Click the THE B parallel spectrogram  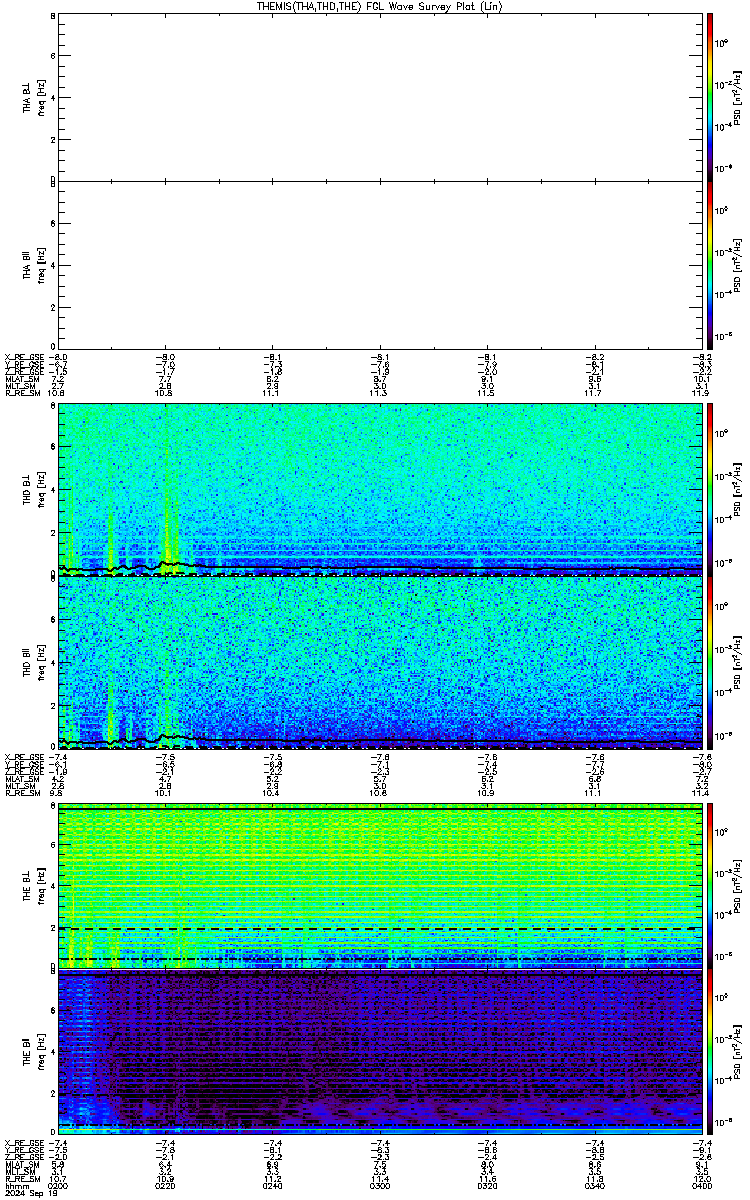point(380,1053)
